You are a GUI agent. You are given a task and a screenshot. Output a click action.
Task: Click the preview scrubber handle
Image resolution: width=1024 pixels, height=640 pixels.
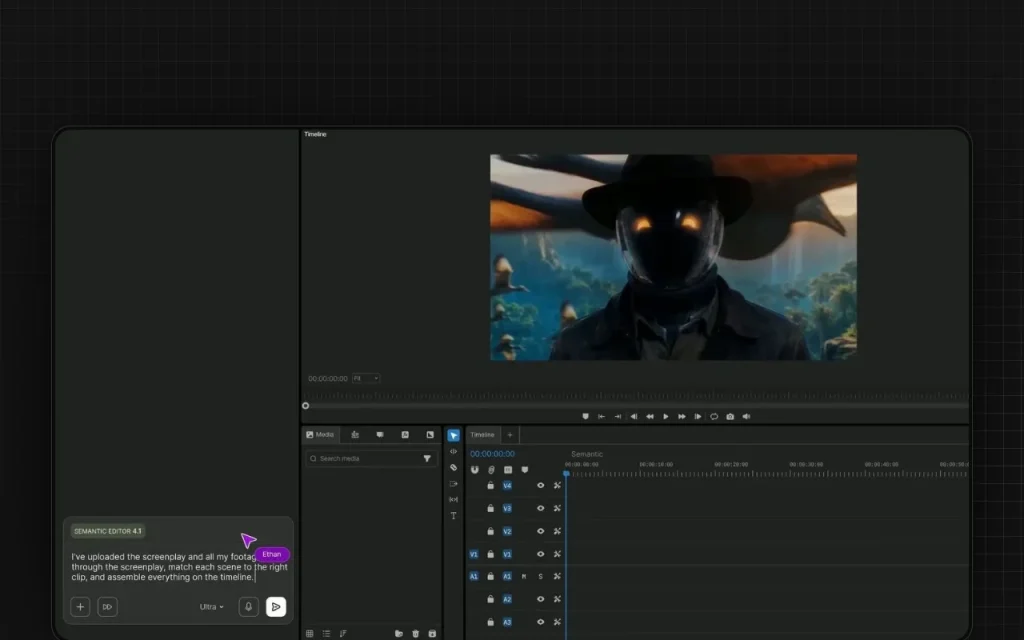click(306, 406)
